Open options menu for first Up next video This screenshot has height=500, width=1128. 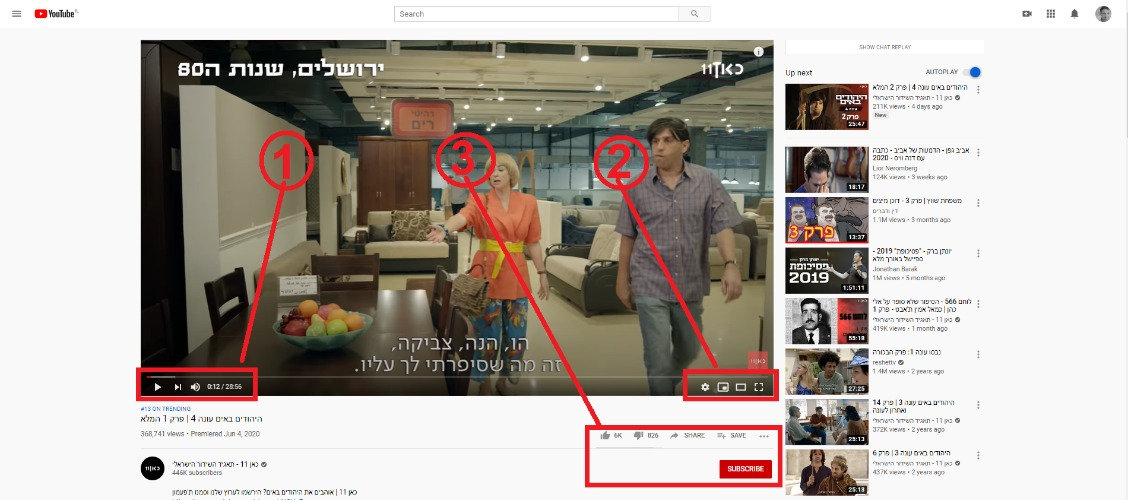coord(978,90)
